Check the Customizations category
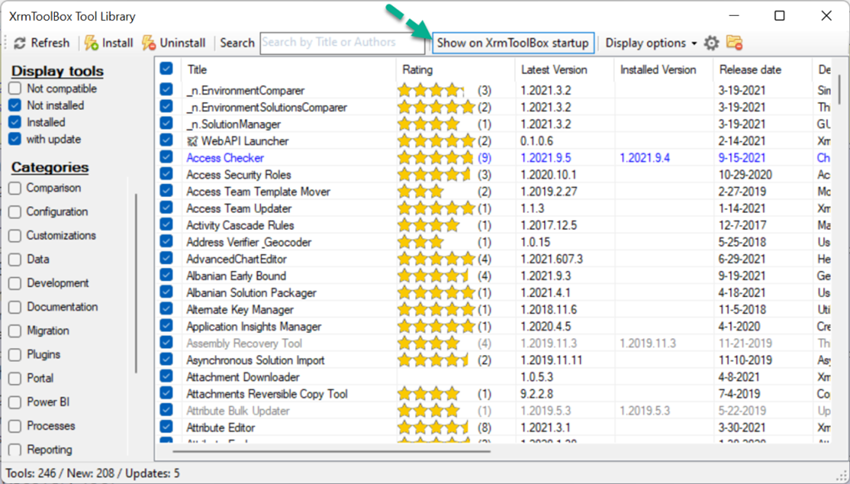850x484 pixels. tap(15, 236)
